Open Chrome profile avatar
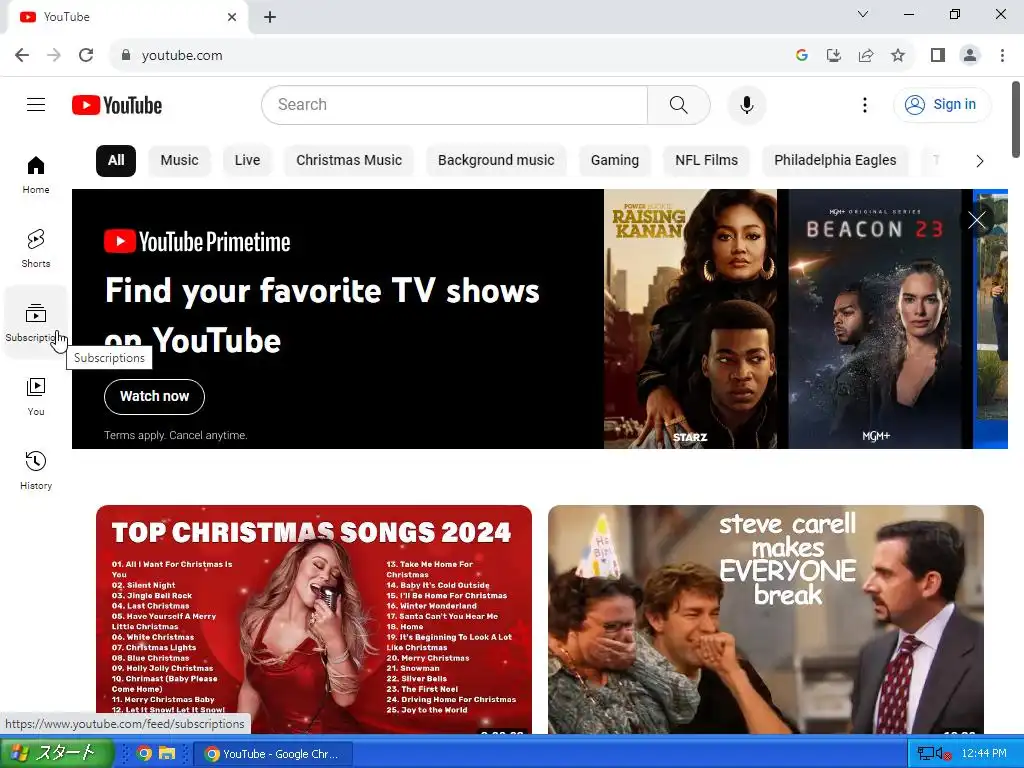1024x768 pixels. (x=970, y=56)
